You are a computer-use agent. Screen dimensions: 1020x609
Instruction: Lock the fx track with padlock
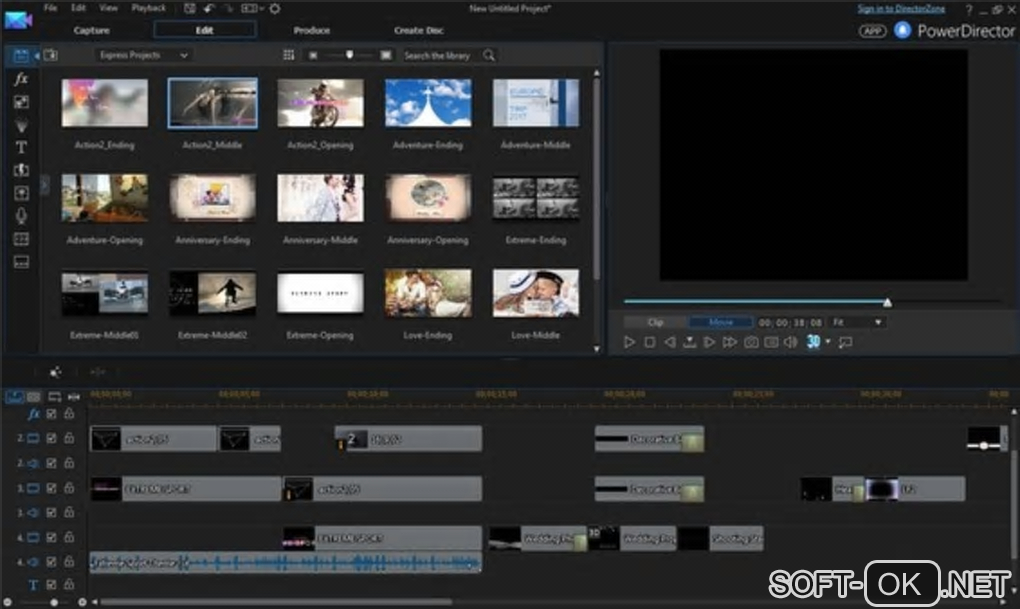pos(69,414)
